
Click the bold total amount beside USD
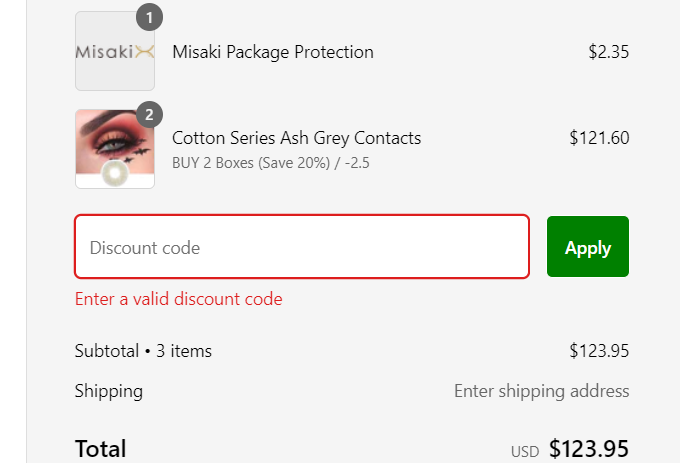(589, 449)
